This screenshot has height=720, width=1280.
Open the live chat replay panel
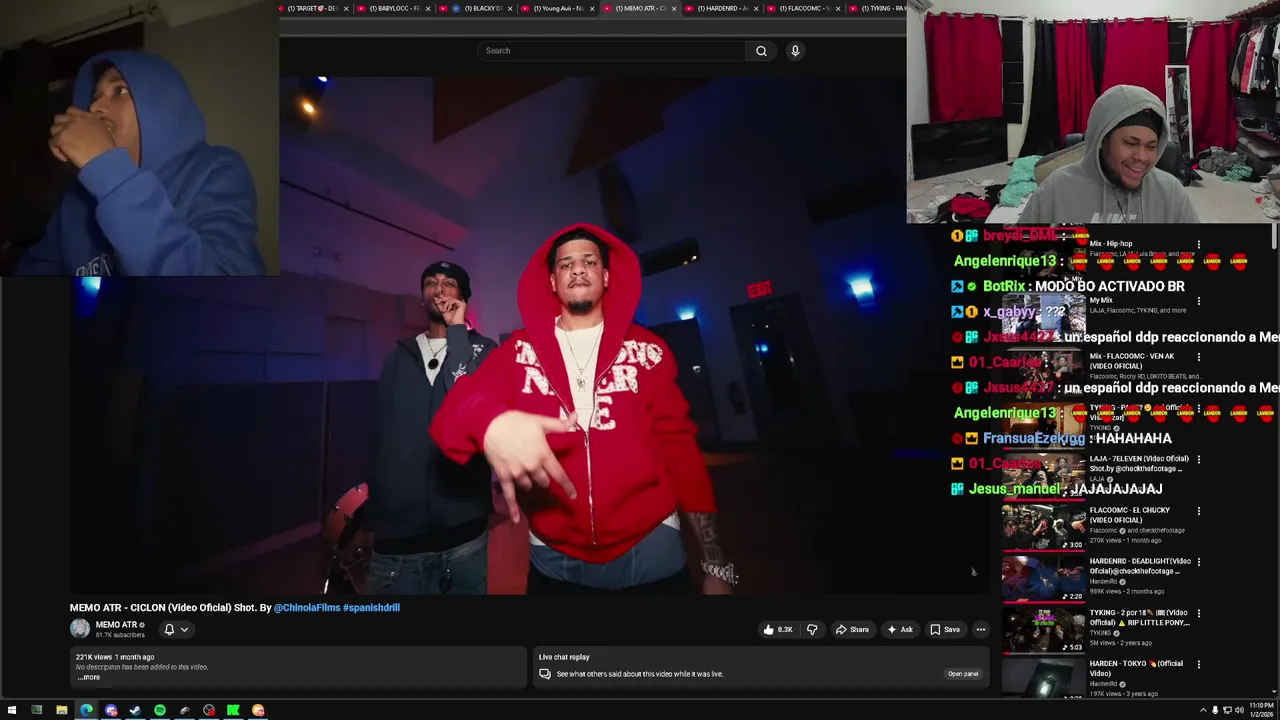[962, 674]
